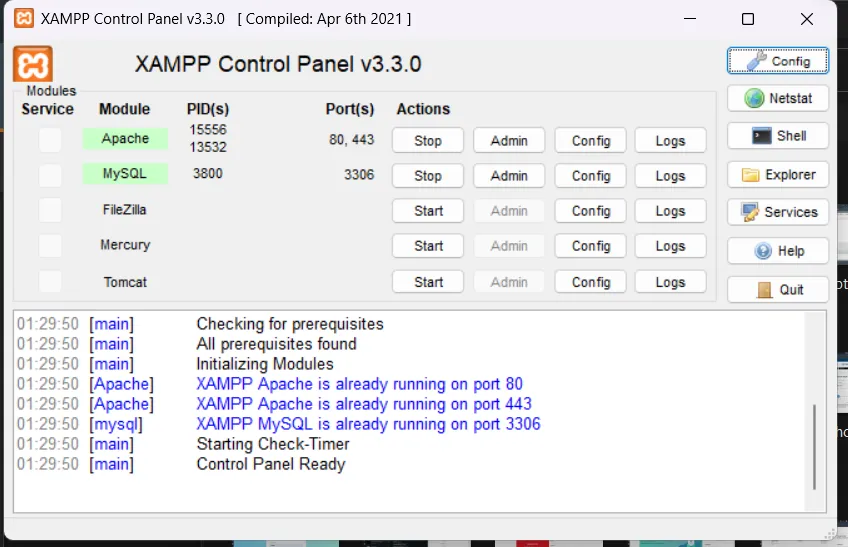The width and height of the screenshot is (848, 547).
Task: View Tomcat Logs
Action: coord(671,282)
